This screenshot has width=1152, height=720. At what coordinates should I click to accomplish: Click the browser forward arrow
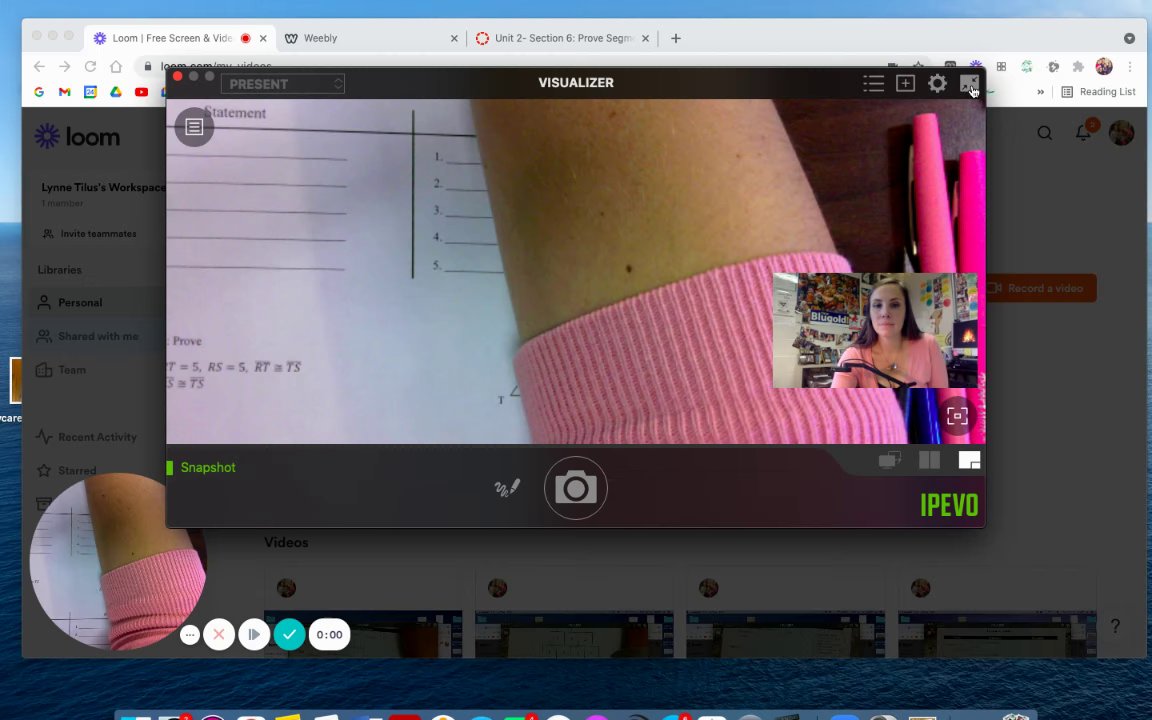(65, 66)
